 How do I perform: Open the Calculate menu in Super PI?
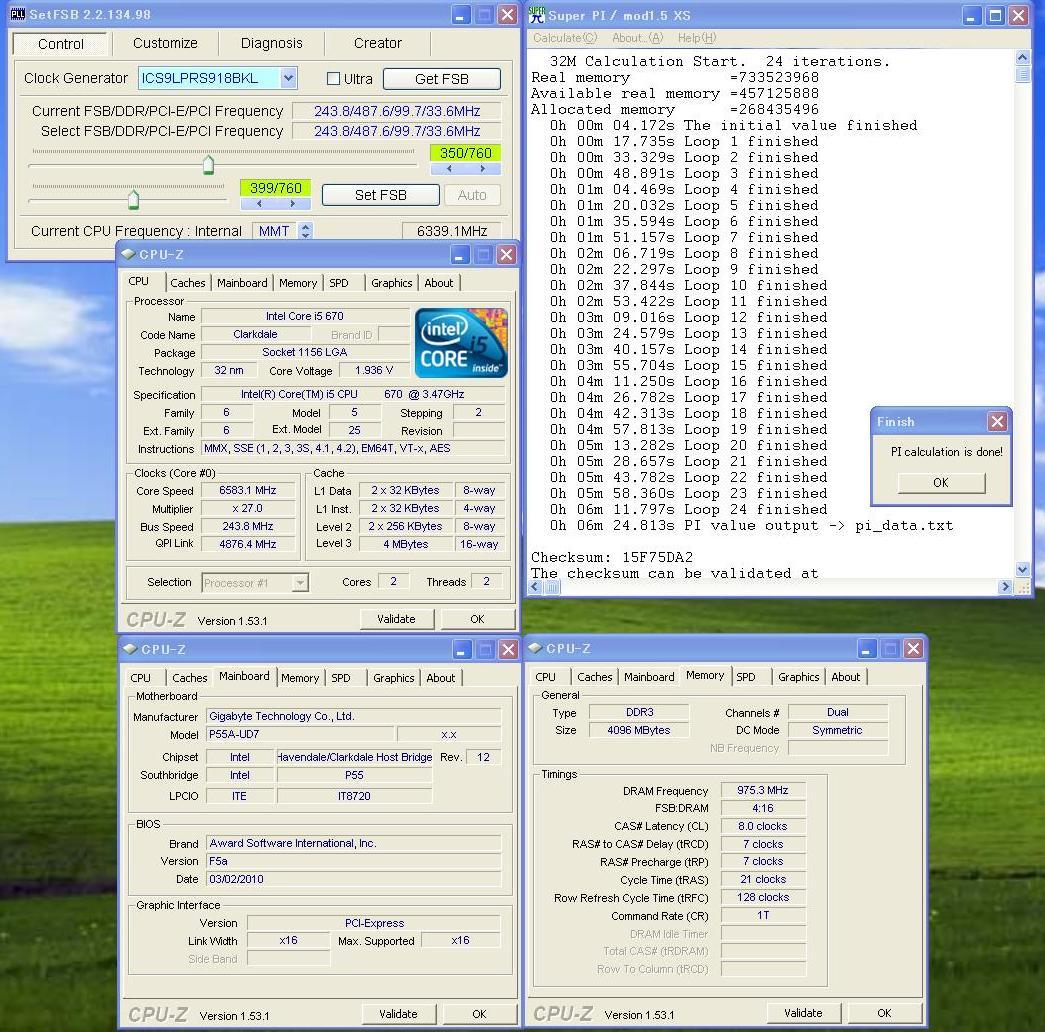(x=565, y=38)
